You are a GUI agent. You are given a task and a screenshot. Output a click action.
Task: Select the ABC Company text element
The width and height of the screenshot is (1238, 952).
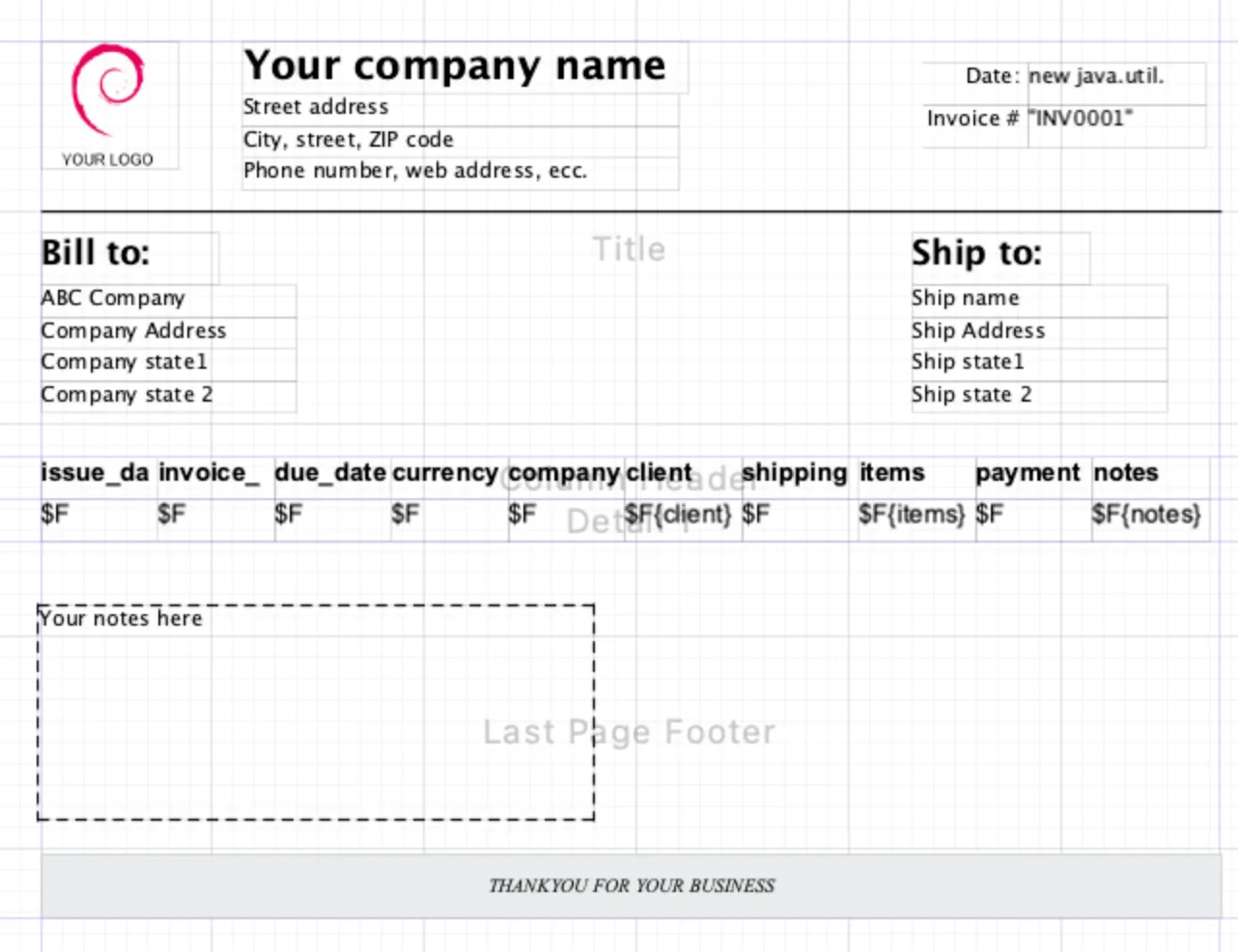pos(113,298)
